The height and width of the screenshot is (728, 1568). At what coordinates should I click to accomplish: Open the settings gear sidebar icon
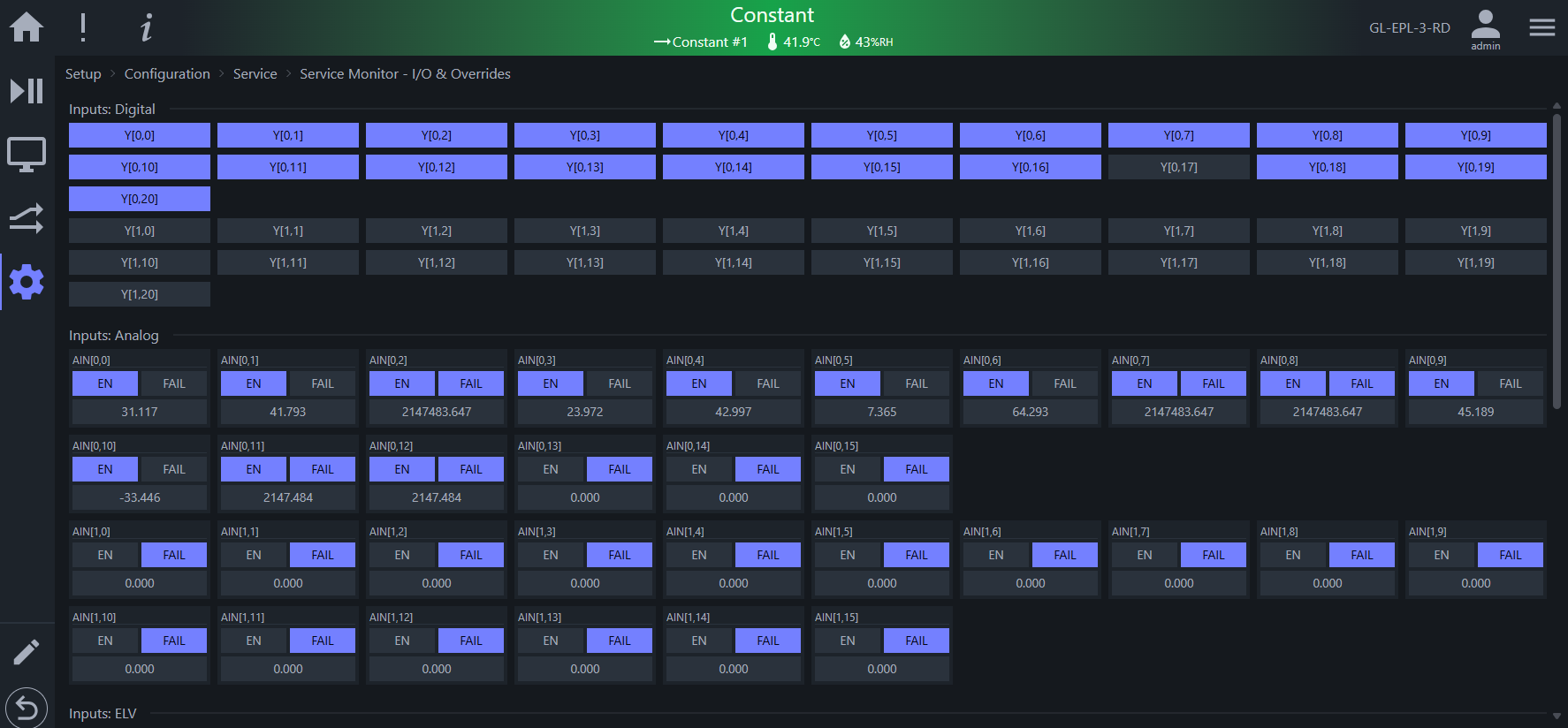[x=27, y=282]
